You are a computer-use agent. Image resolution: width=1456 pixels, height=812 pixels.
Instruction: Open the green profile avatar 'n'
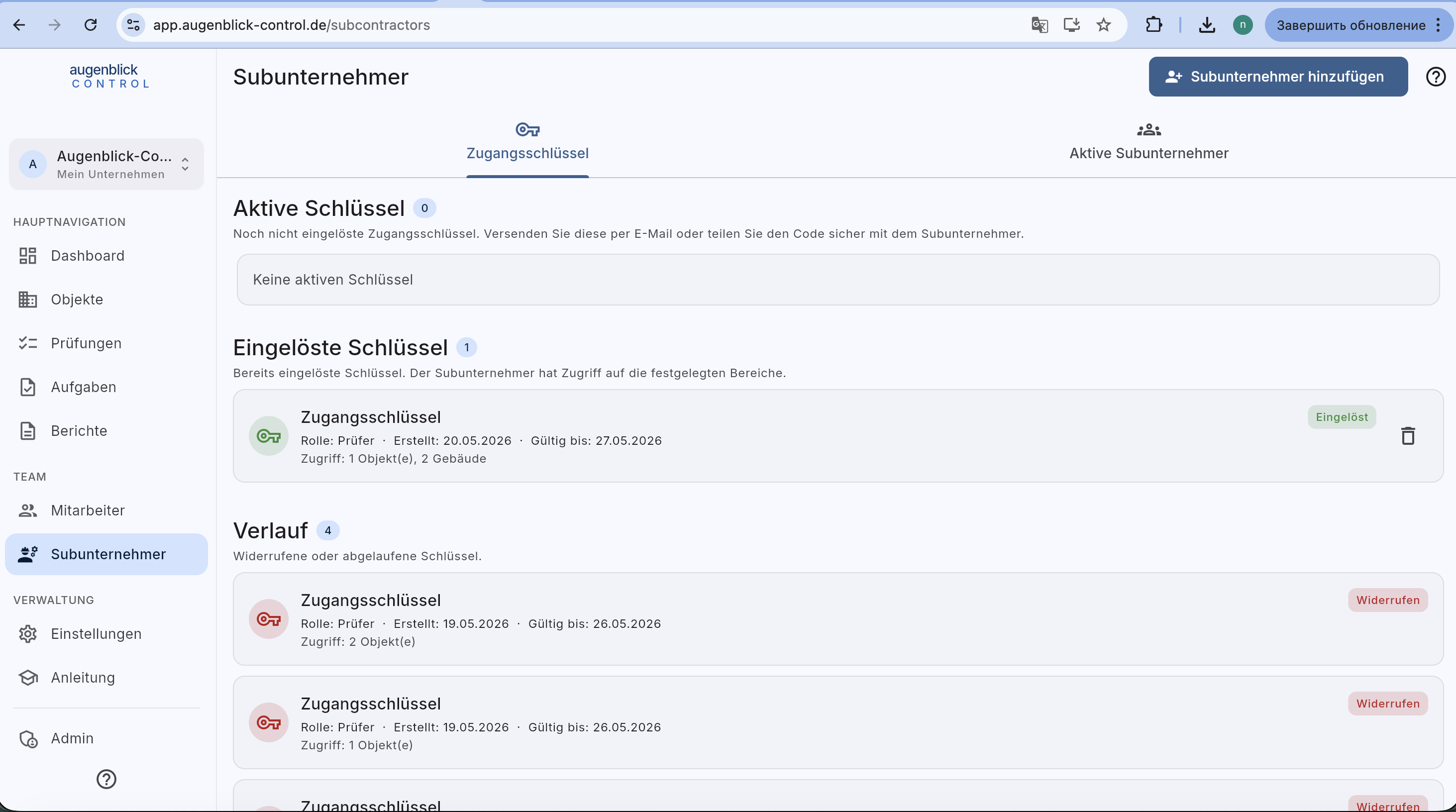1243,25
